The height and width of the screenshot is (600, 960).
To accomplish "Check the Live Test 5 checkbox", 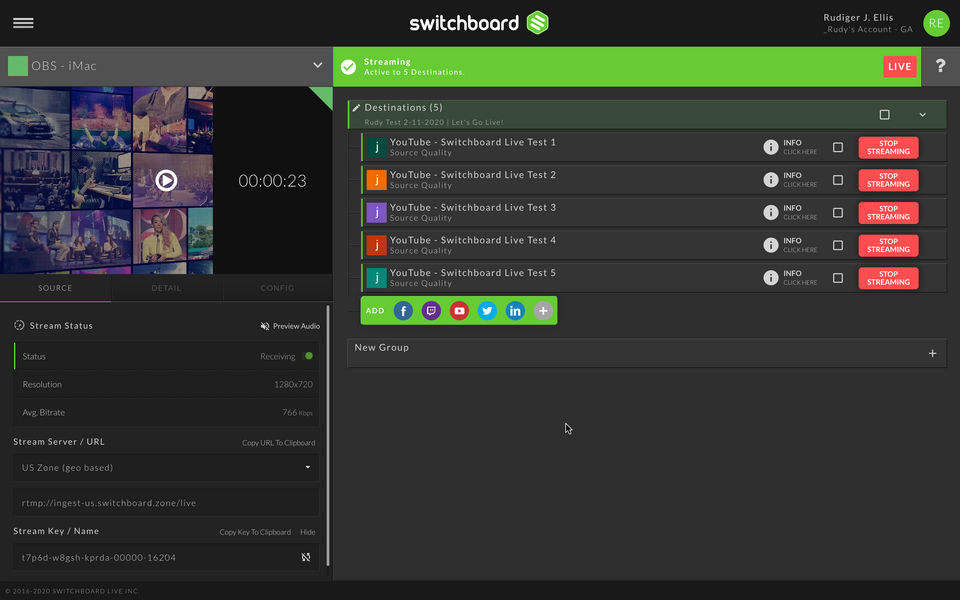I will tap(838, 278).
